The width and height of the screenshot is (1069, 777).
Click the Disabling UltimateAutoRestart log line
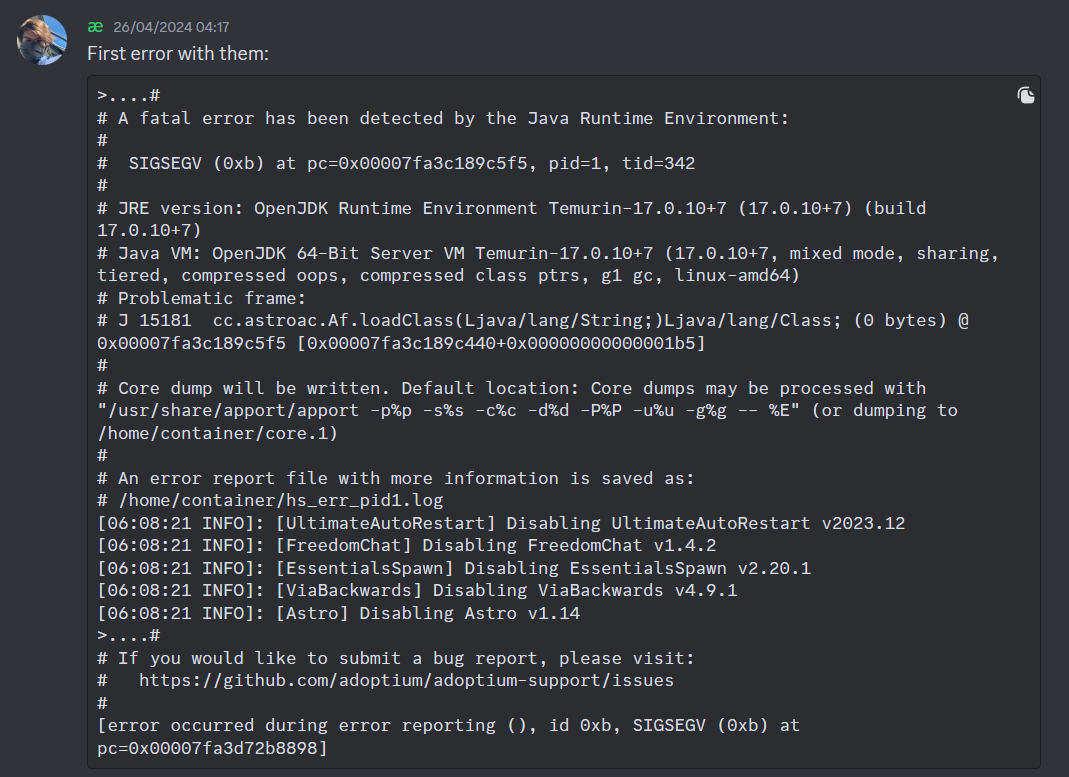501,523
